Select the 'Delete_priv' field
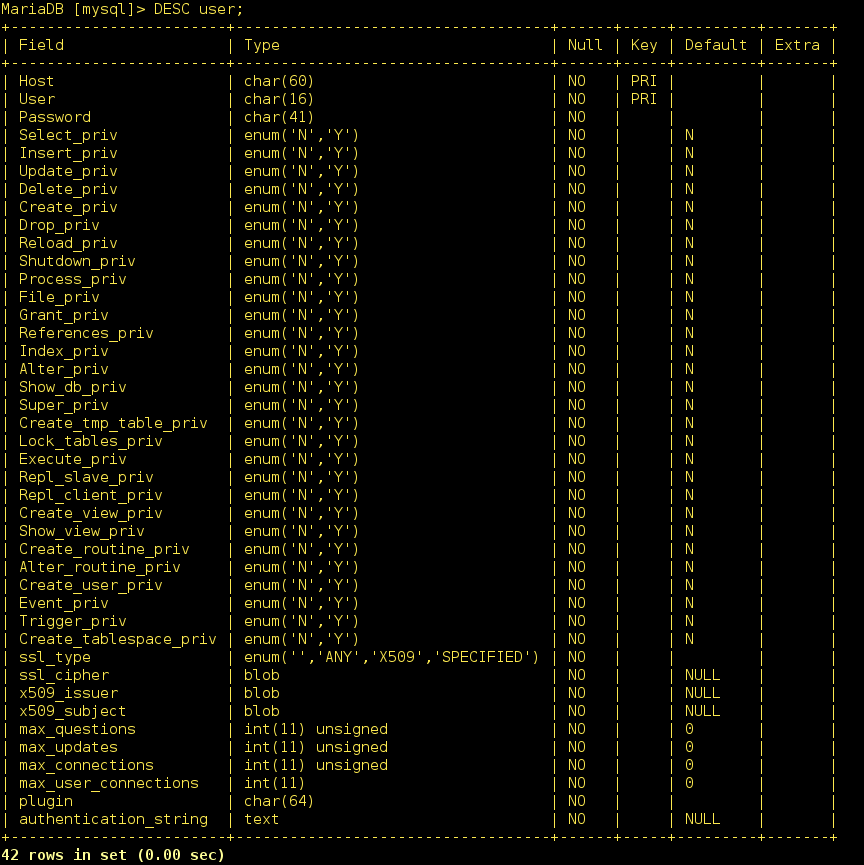This screenshot has width=864, height=865. pyautogui.click(x=68, y=189)
